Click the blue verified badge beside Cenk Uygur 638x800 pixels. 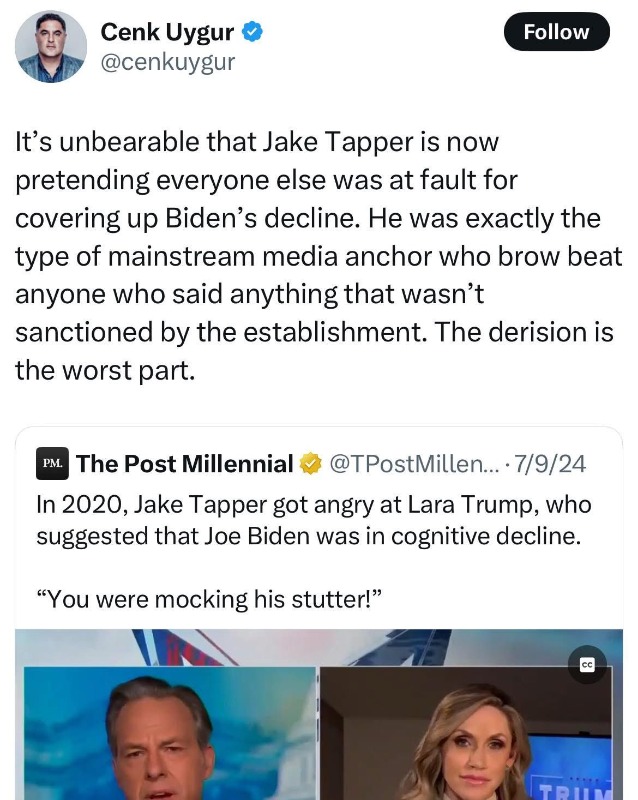[254, 32]
